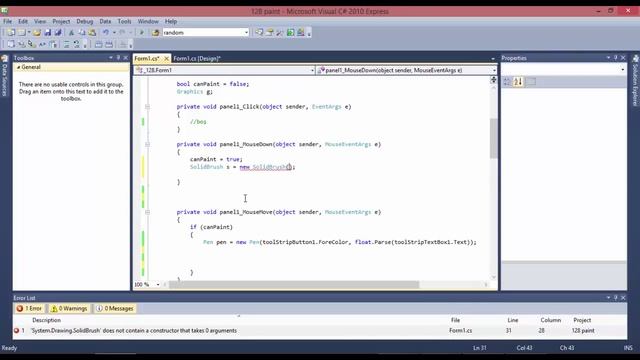Click the code editor horizontal scrollbar thumb

(294, 284)
